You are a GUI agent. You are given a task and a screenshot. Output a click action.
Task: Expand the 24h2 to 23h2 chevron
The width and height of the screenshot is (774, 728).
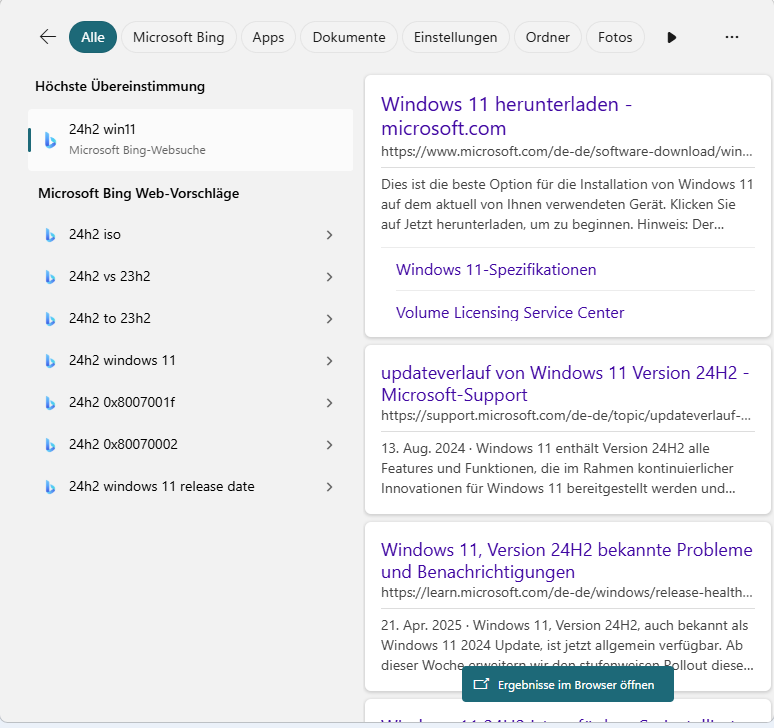(x=330, y=319)
